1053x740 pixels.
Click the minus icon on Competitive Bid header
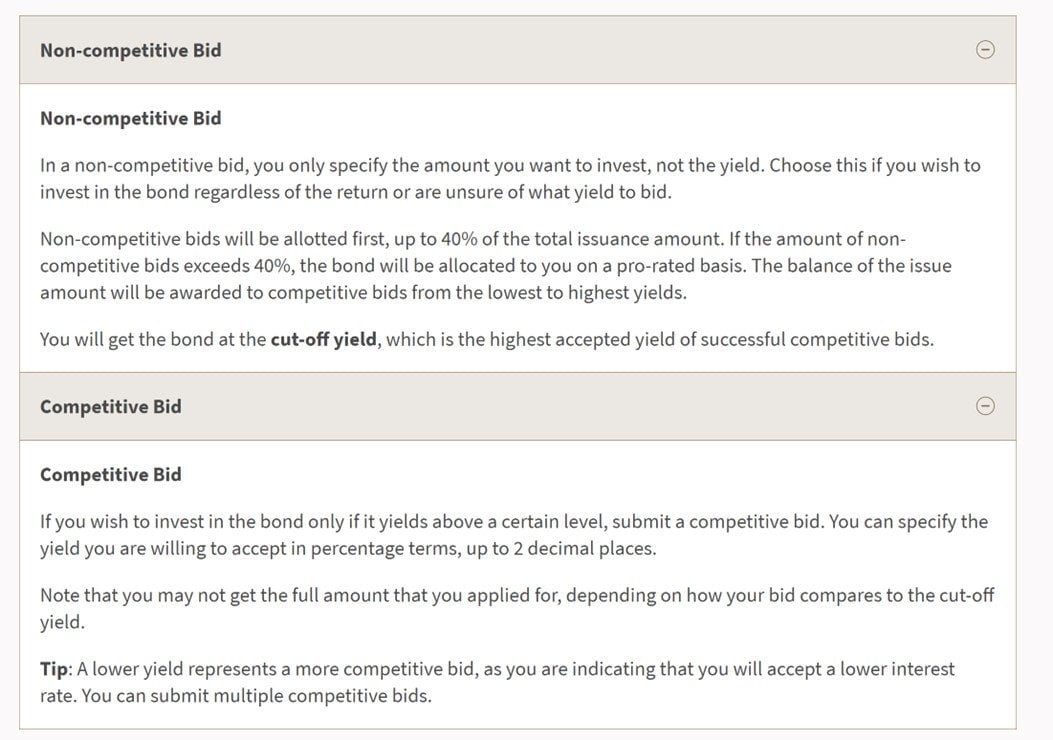click(985, 406)
